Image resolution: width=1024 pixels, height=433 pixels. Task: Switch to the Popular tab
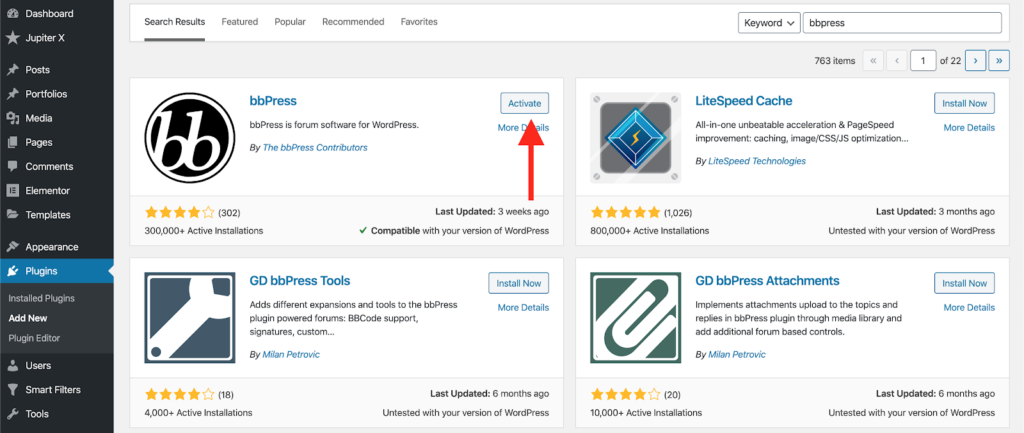pyautogui.click(x=291, y=21)
